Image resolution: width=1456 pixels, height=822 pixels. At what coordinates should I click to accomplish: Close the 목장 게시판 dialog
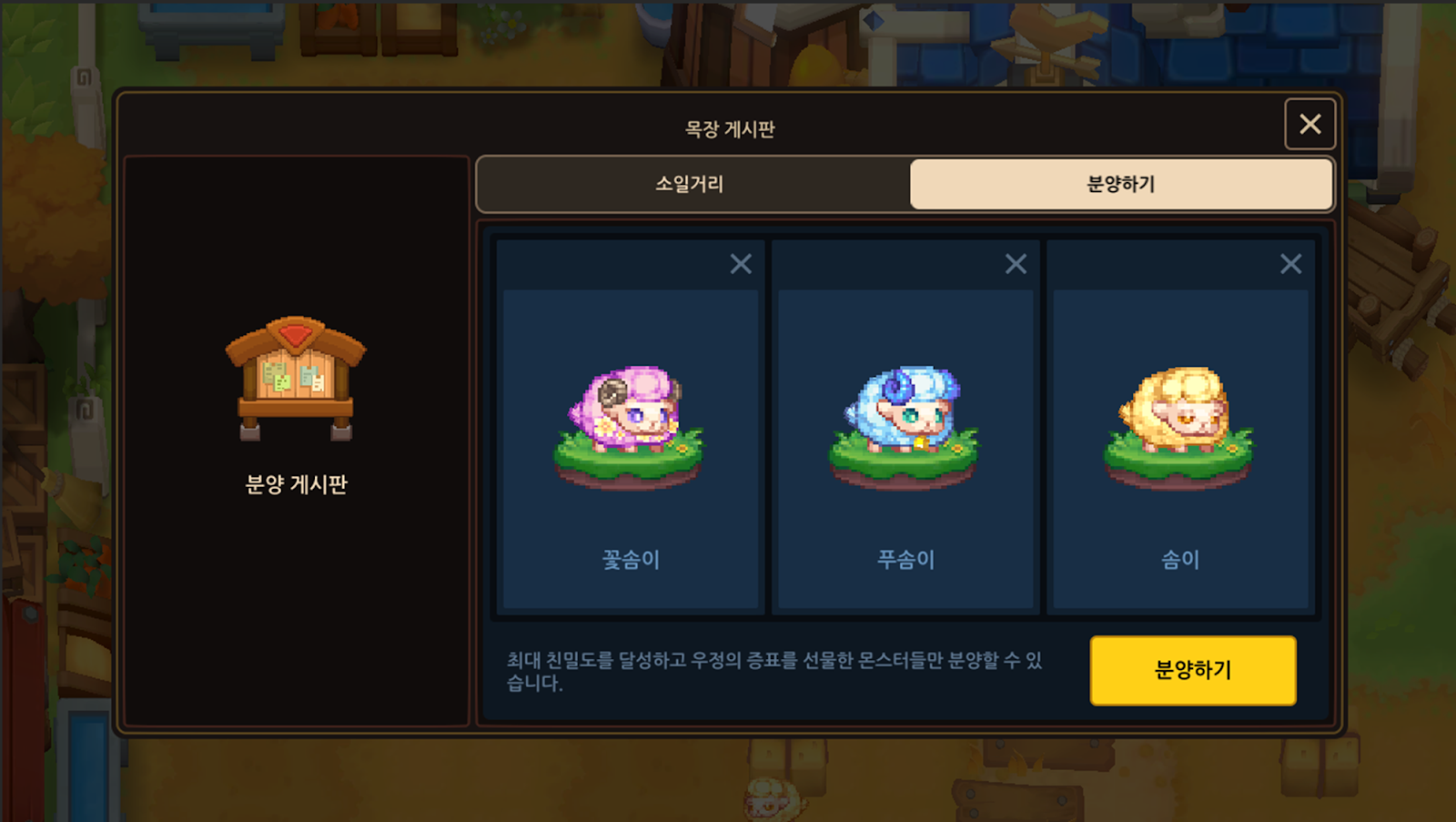(x=1309, y=124)
